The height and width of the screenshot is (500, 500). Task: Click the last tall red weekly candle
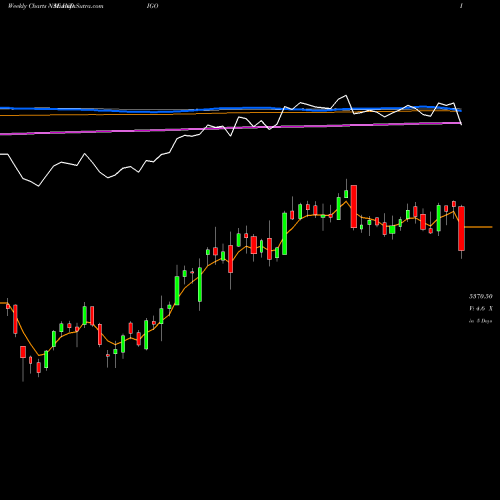click(461, 228)
